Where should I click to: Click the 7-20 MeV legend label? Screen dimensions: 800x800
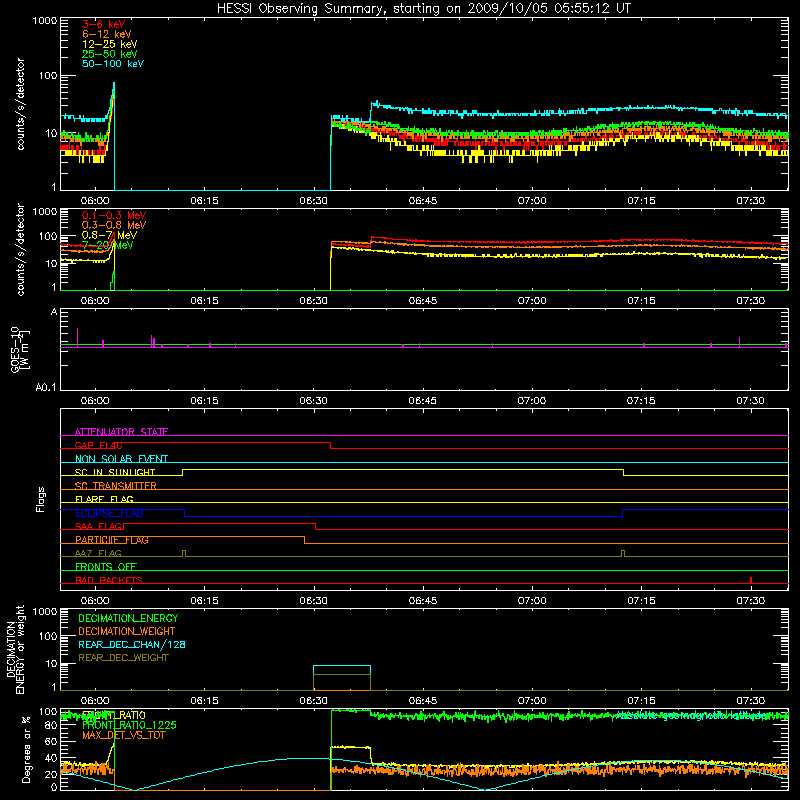click(108, 245)
